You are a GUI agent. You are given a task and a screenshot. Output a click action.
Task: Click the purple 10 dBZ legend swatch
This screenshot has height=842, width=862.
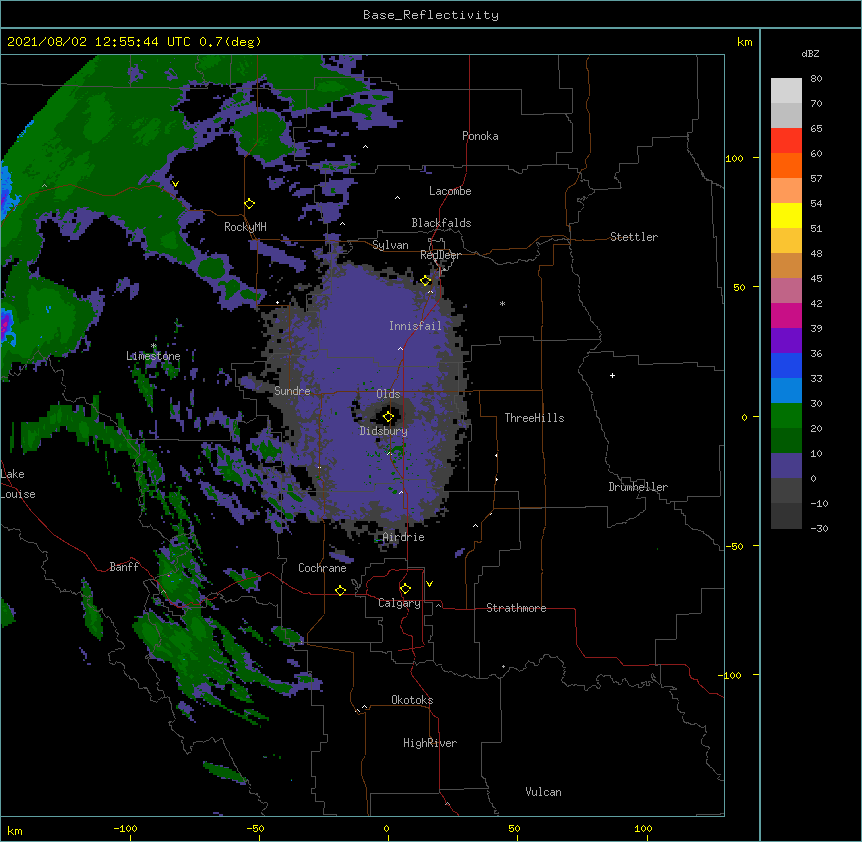pos(786,466)
